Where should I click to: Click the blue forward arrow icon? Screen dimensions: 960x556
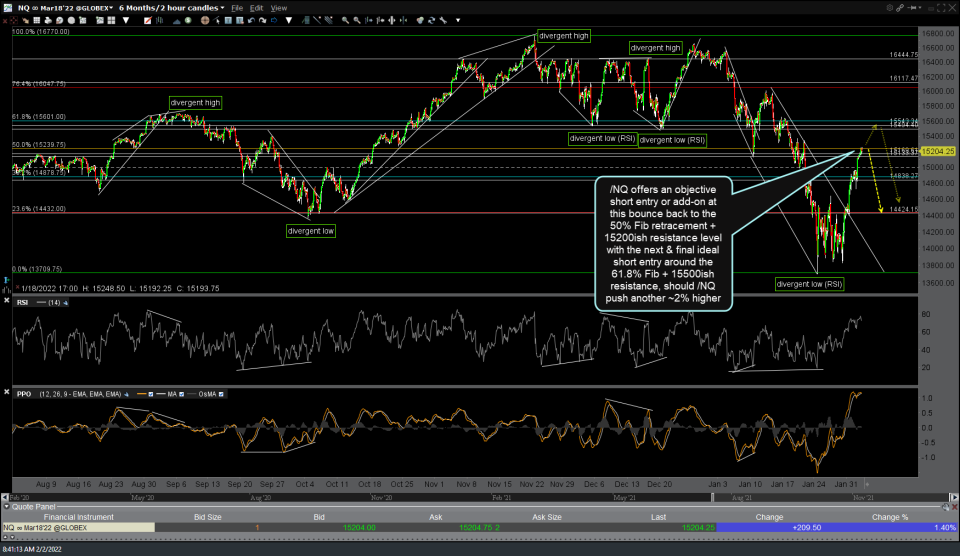(274, 20)
